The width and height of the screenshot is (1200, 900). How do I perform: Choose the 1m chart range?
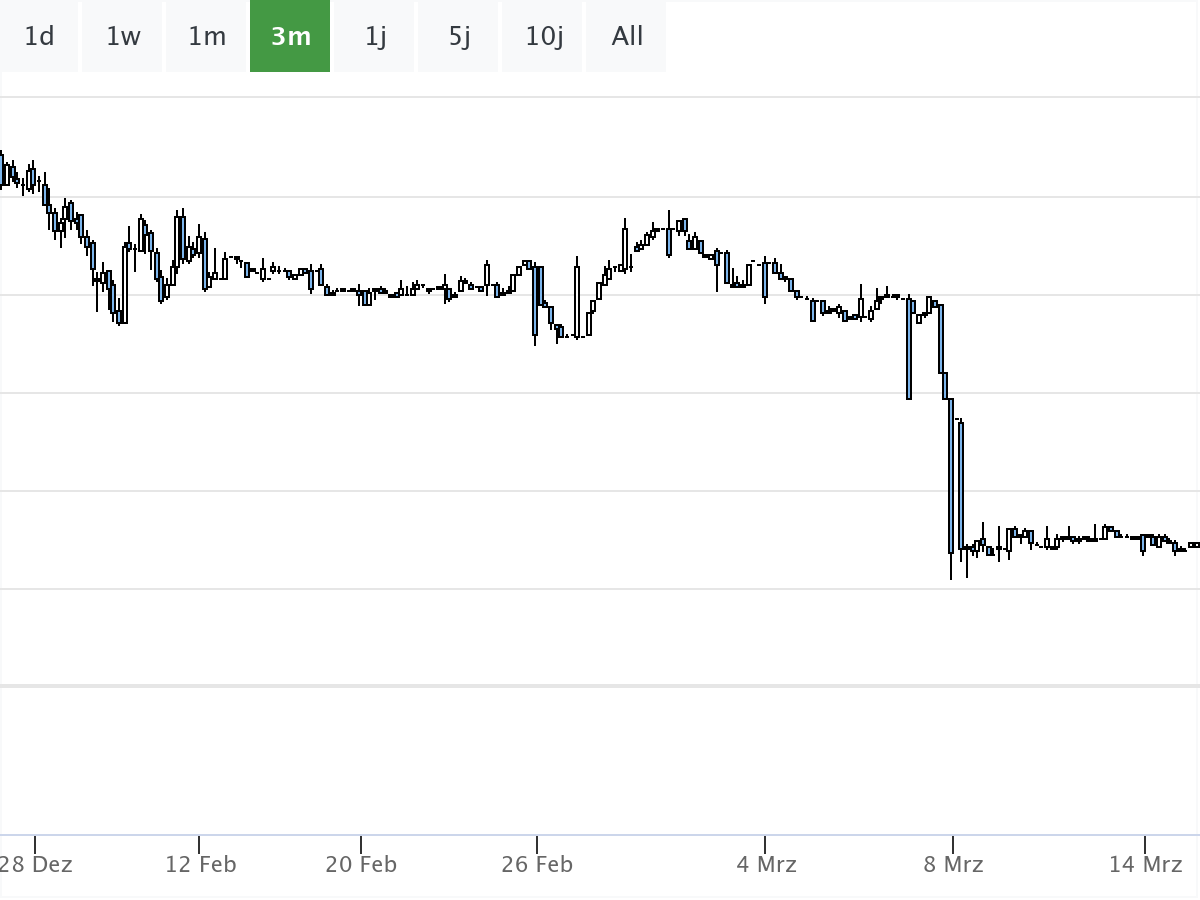[x=207, y=37]
